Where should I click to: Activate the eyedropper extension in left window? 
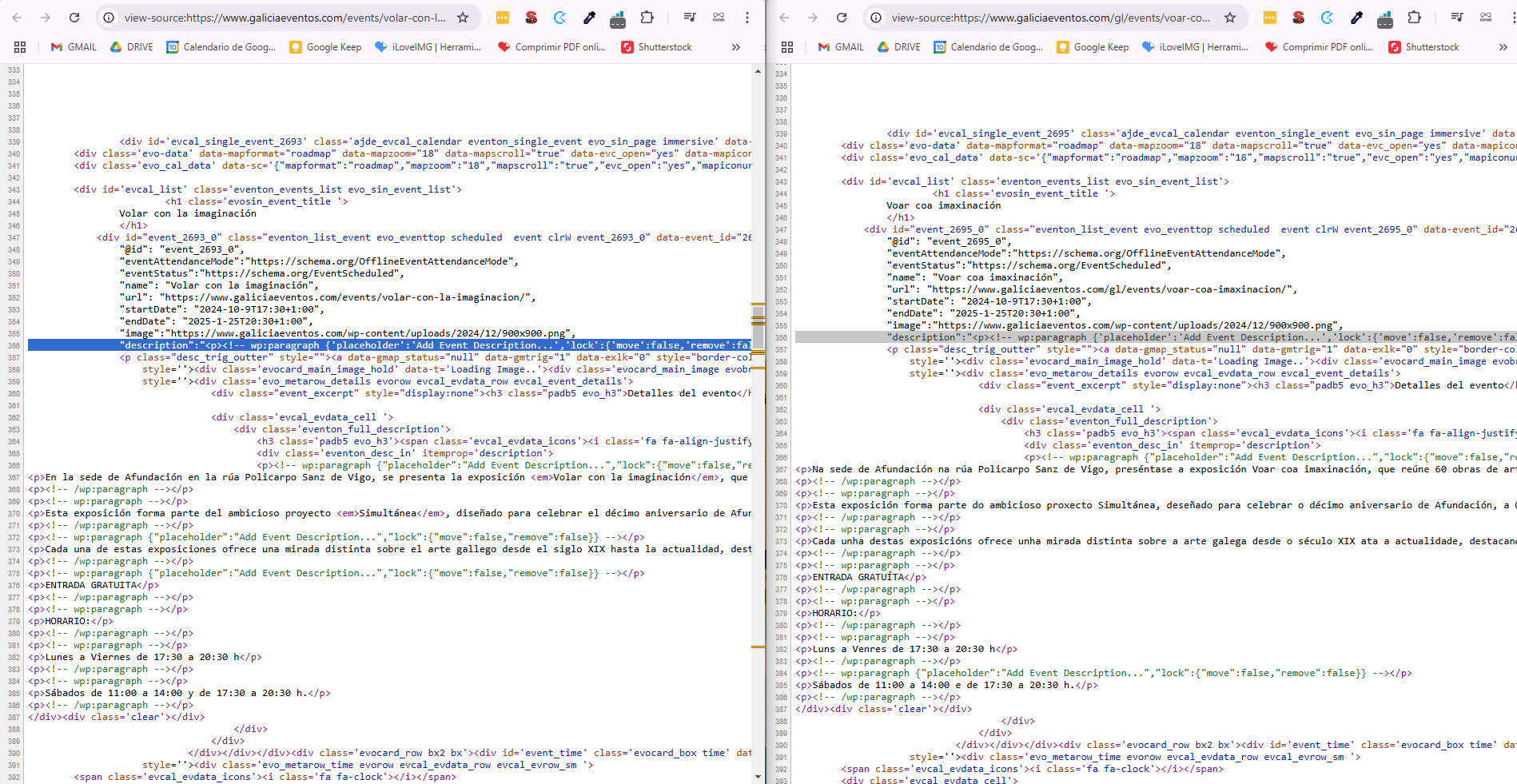coord(589,18)
